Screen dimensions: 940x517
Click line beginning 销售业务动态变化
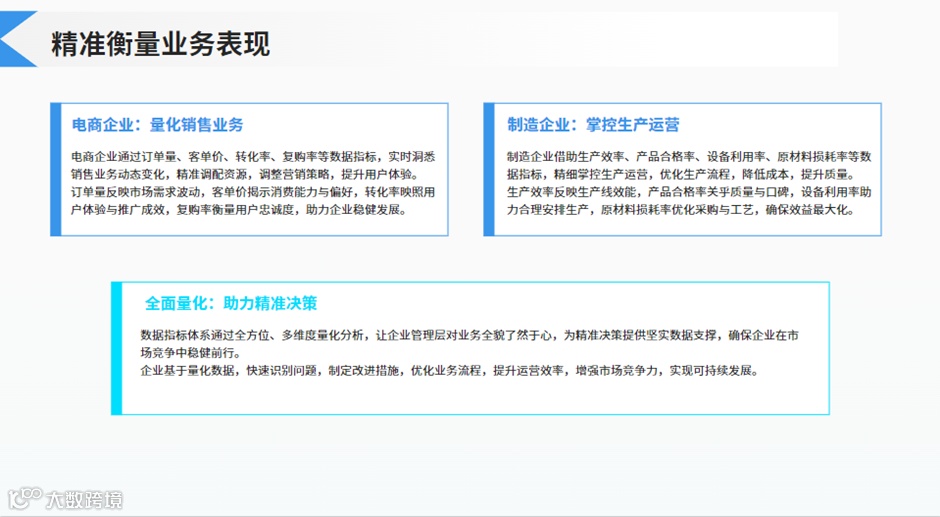(245, 175)
